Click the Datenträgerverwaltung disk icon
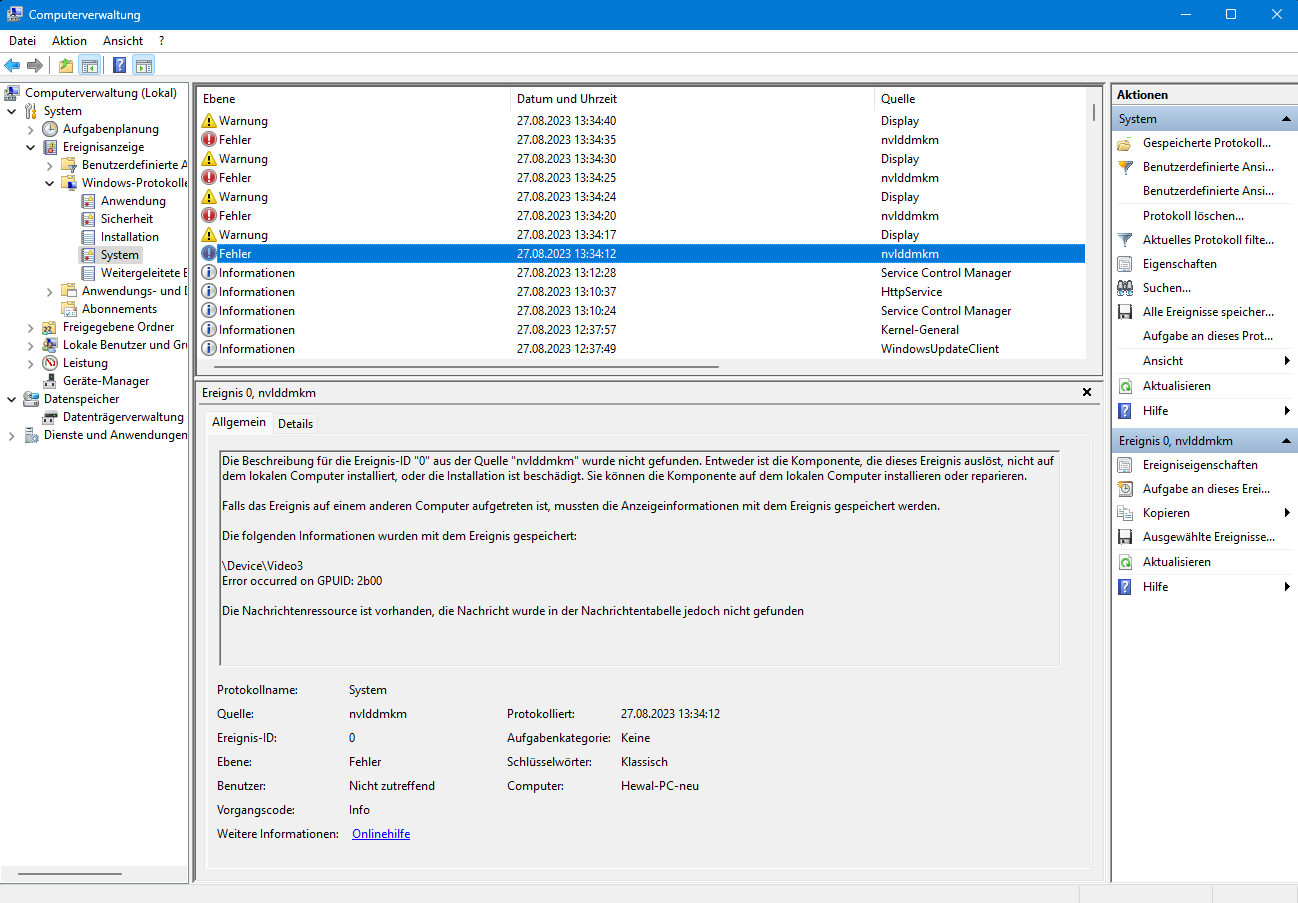 pos(50,417)
